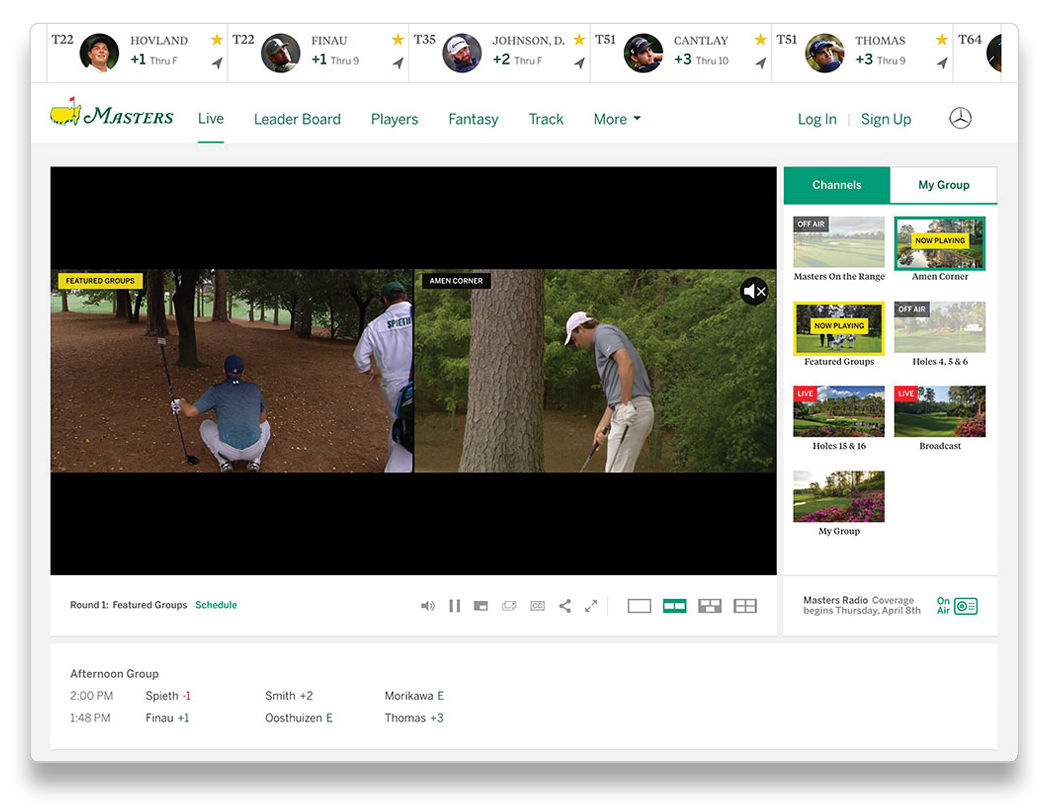Select the Masters On the Range channel

point(839,242)
